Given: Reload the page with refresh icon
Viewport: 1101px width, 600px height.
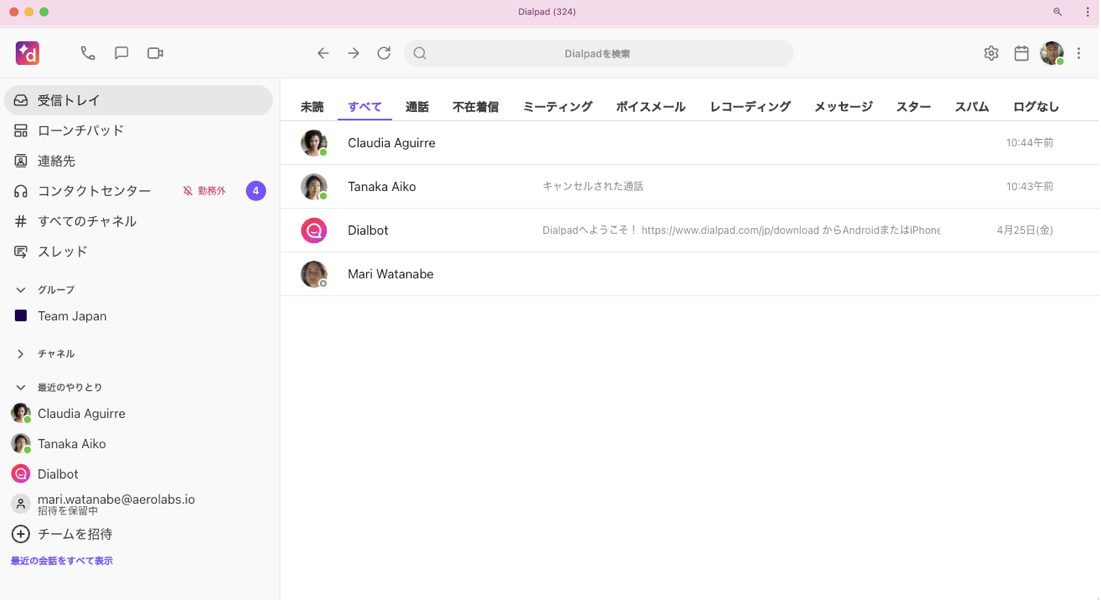Looking at the screenshot, I should click(x=384, y=53).
